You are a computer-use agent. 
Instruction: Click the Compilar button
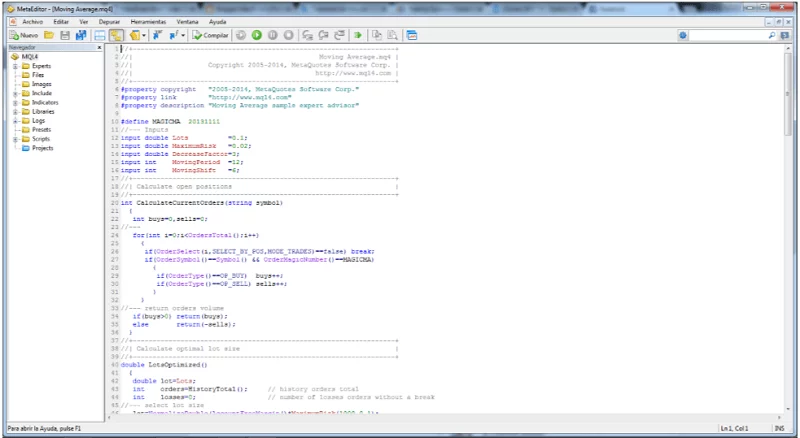coord(210,35)
